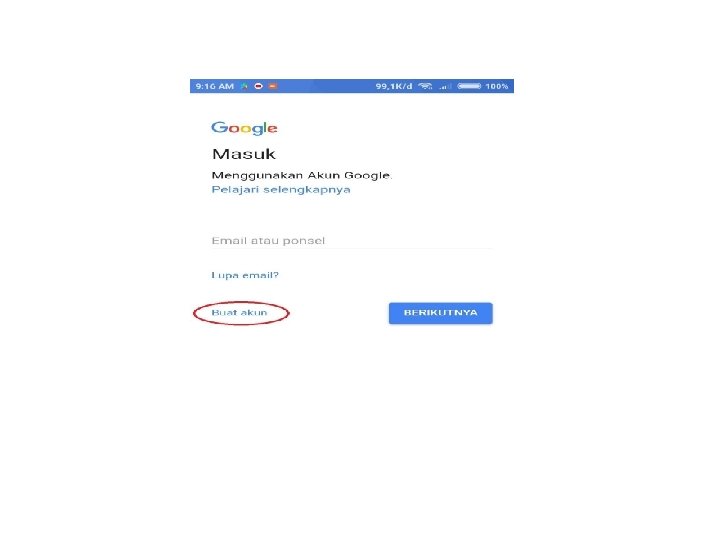Click the Menggunakan Akun Google text
The height and width of the screenshot is (540, 720).
302,175
